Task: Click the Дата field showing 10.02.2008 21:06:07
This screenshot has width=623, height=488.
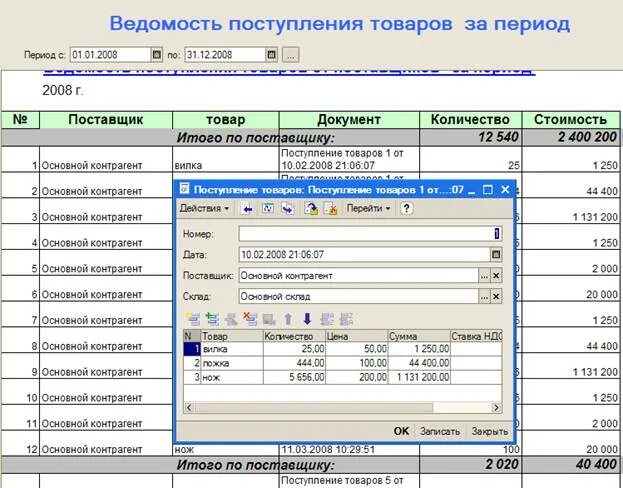Action: point(364,254)
